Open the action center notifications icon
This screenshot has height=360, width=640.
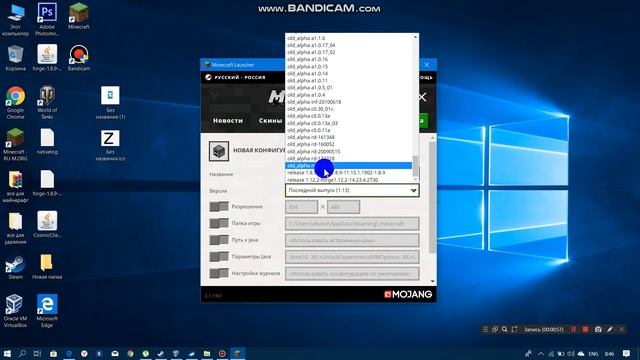[627, 353]
